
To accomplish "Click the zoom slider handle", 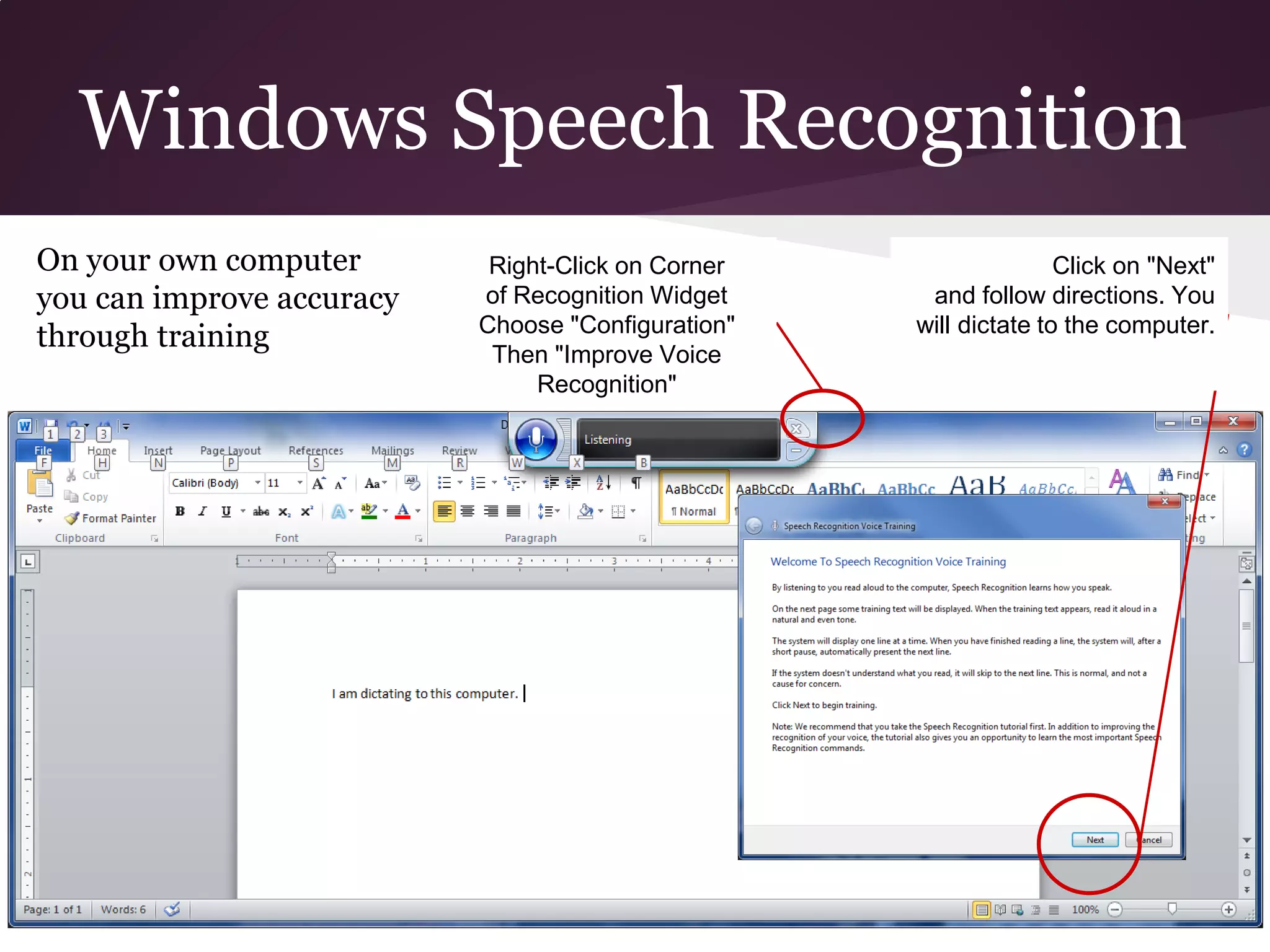I will (x=1172, y=909).
